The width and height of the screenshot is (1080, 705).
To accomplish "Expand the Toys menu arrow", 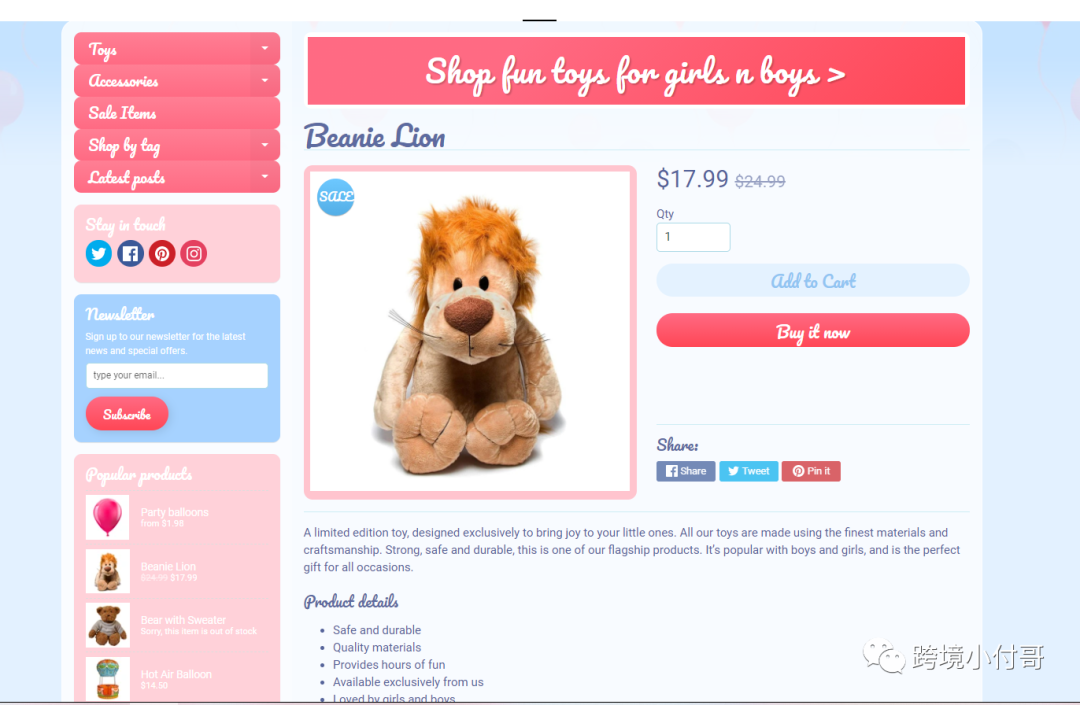I will [x=264, y=48].
